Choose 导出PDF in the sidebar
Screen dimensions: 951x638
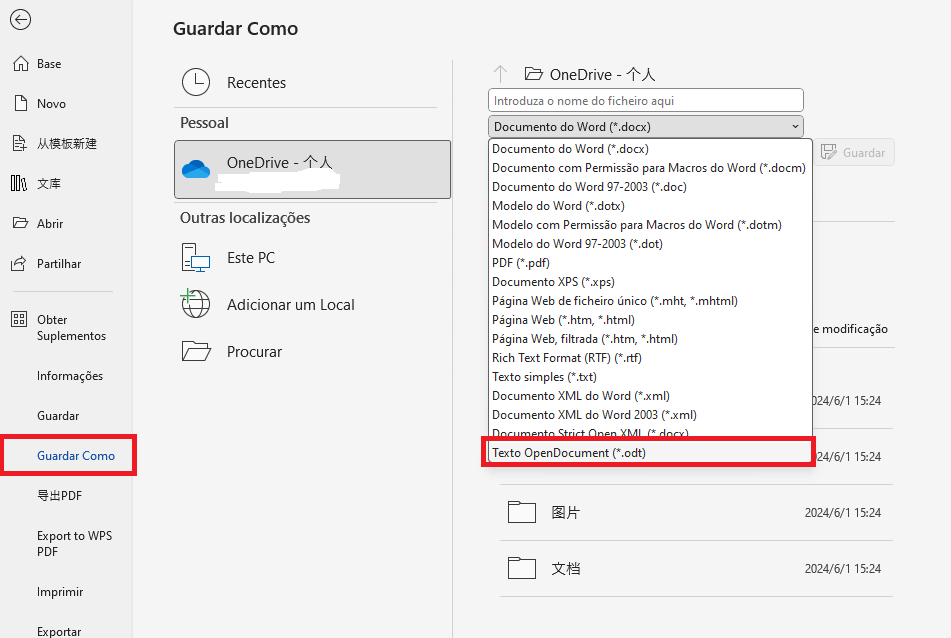click(x=59, y=495)
